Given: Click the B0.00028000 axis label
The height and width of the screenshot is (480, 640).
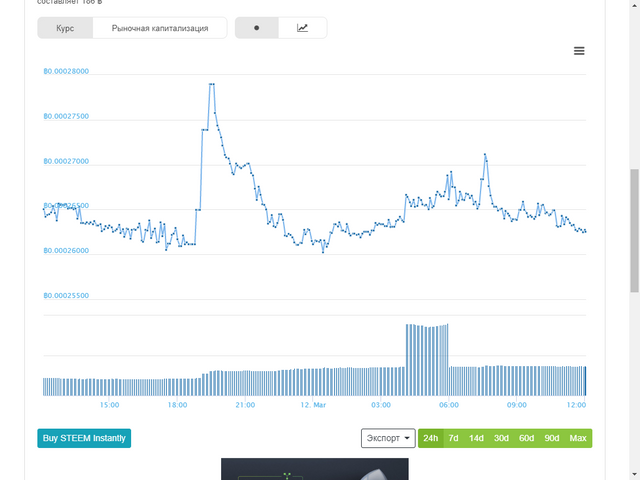Looking at the screenshot, I should click(x=66, y=71).
